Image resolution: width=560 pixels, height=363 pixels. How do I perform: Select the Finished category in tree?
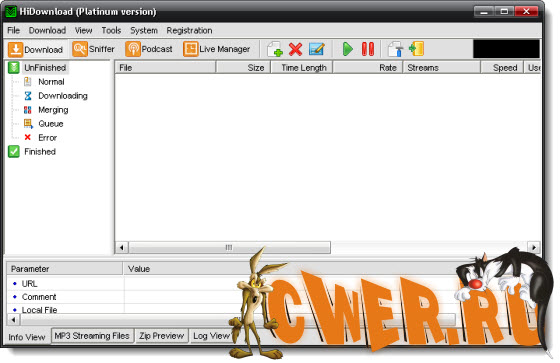(x=40, y=151)
